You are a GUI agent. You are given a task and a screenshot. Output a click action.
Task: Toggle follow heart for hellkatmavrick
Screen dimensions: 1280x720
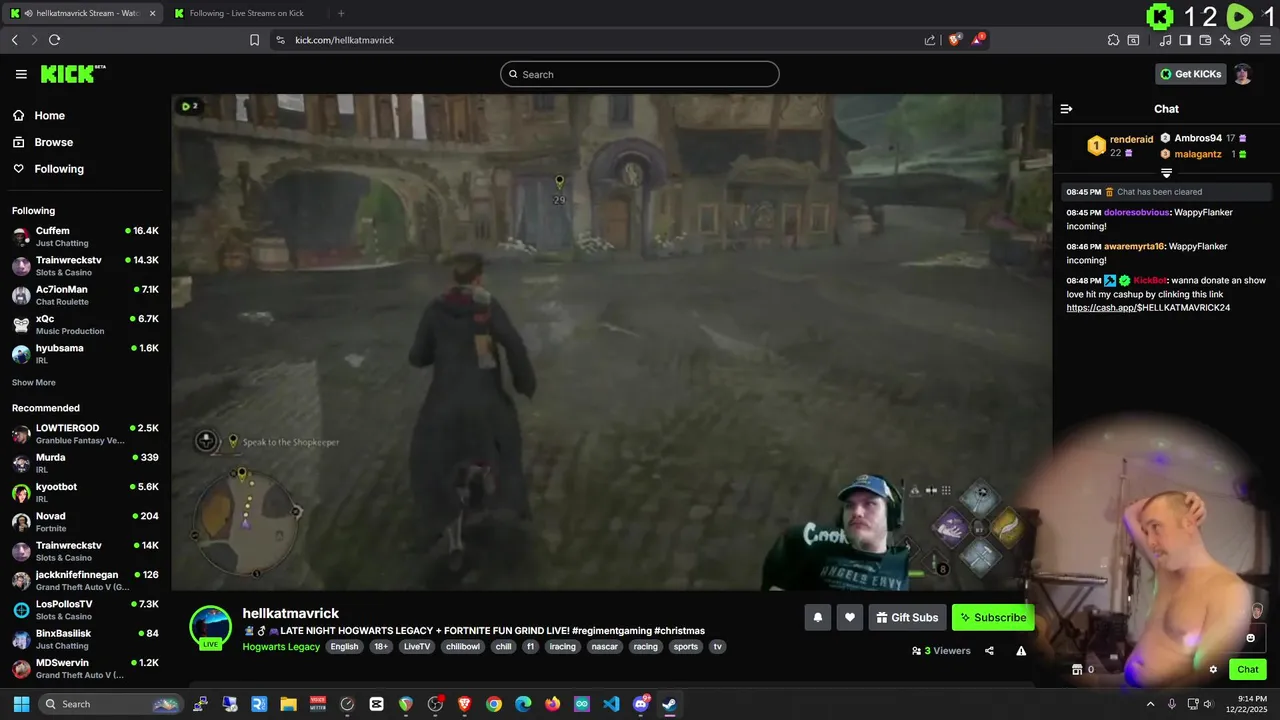849,617
